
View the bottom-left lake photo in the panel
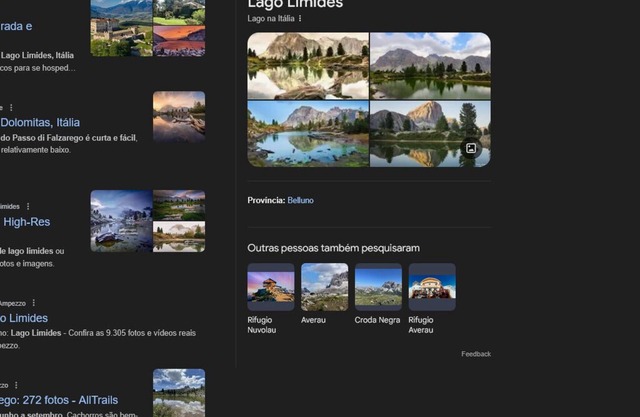tap(308, 134)
